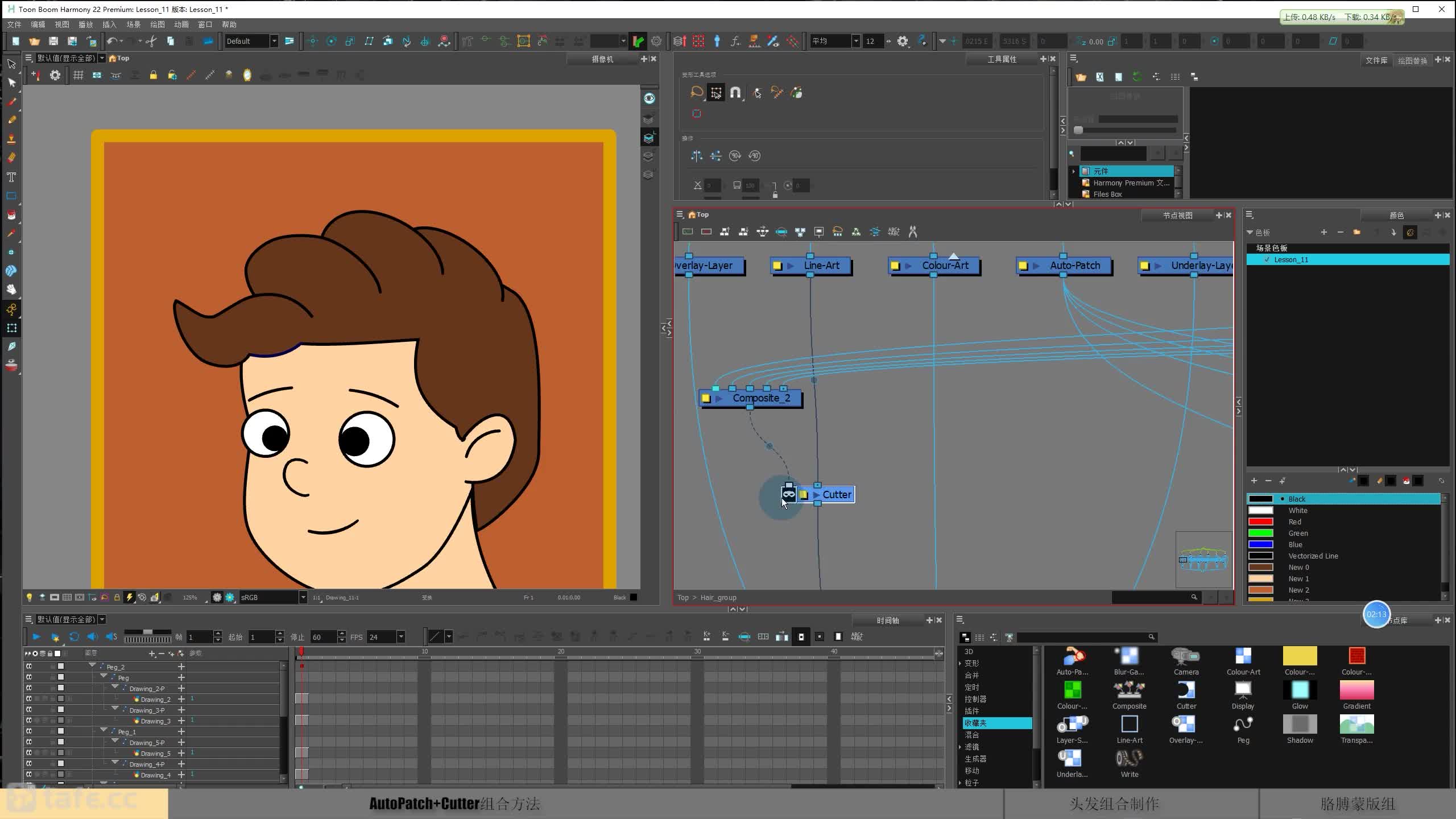Toggle Composite_2 node's yellow enable square
This screenshot has width=1456, height=819.
(706, 398)
